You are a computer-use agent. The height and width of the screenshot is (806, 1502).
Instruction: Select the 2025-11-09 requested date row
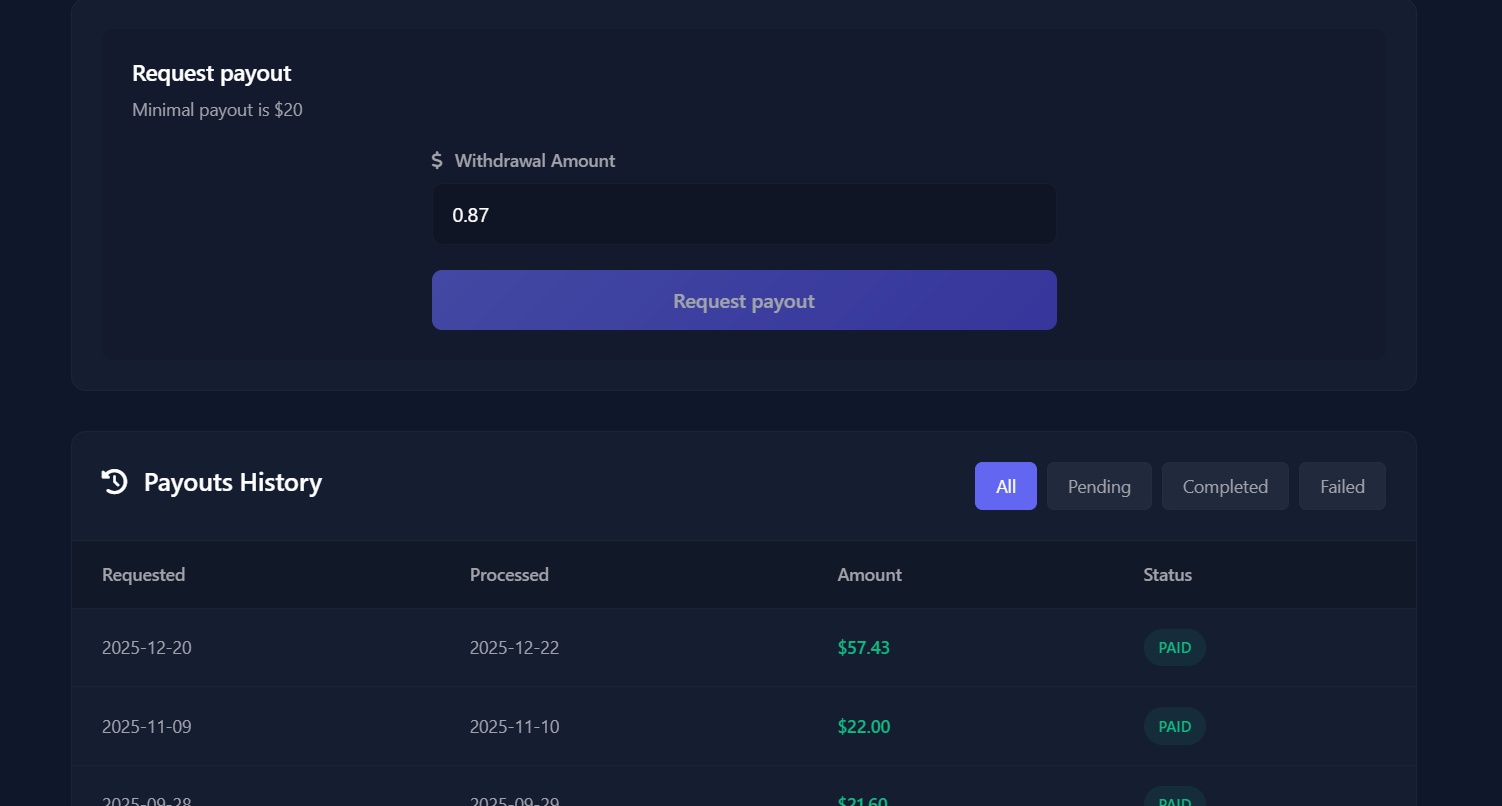pyautogui.click(x=147, y=727)
